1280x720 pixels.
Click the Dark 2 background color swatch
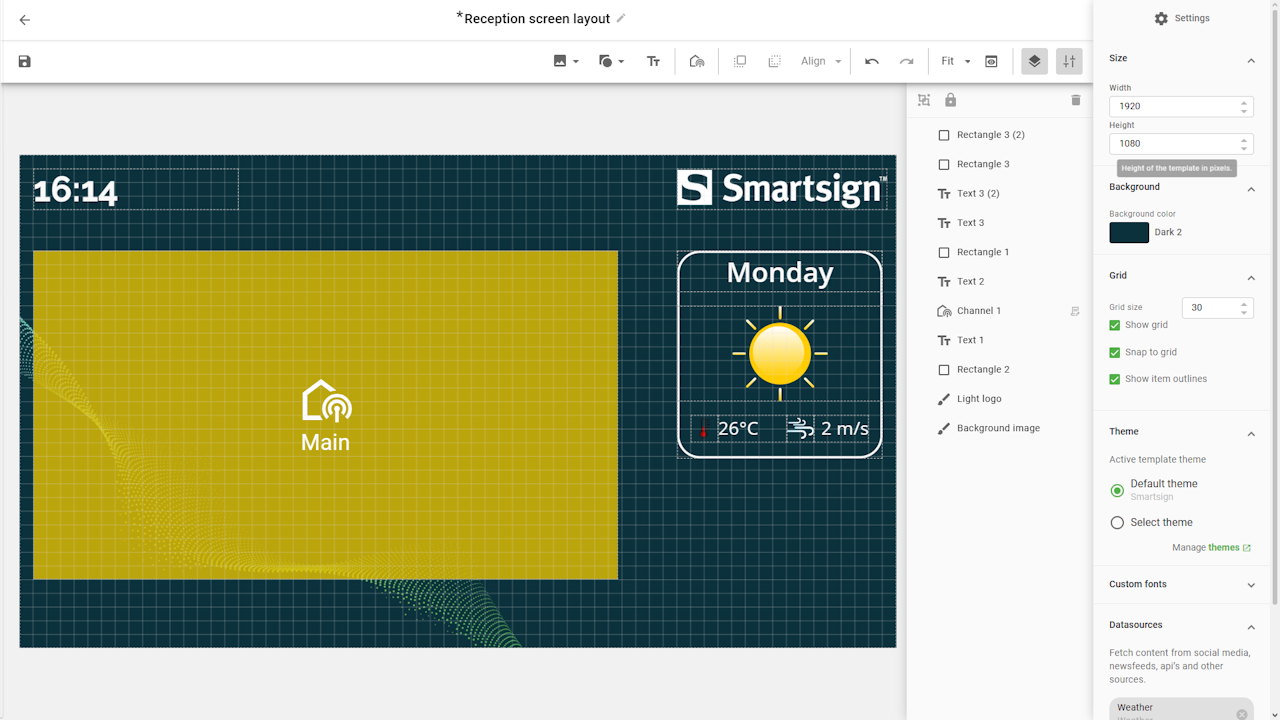[1129, 232]
